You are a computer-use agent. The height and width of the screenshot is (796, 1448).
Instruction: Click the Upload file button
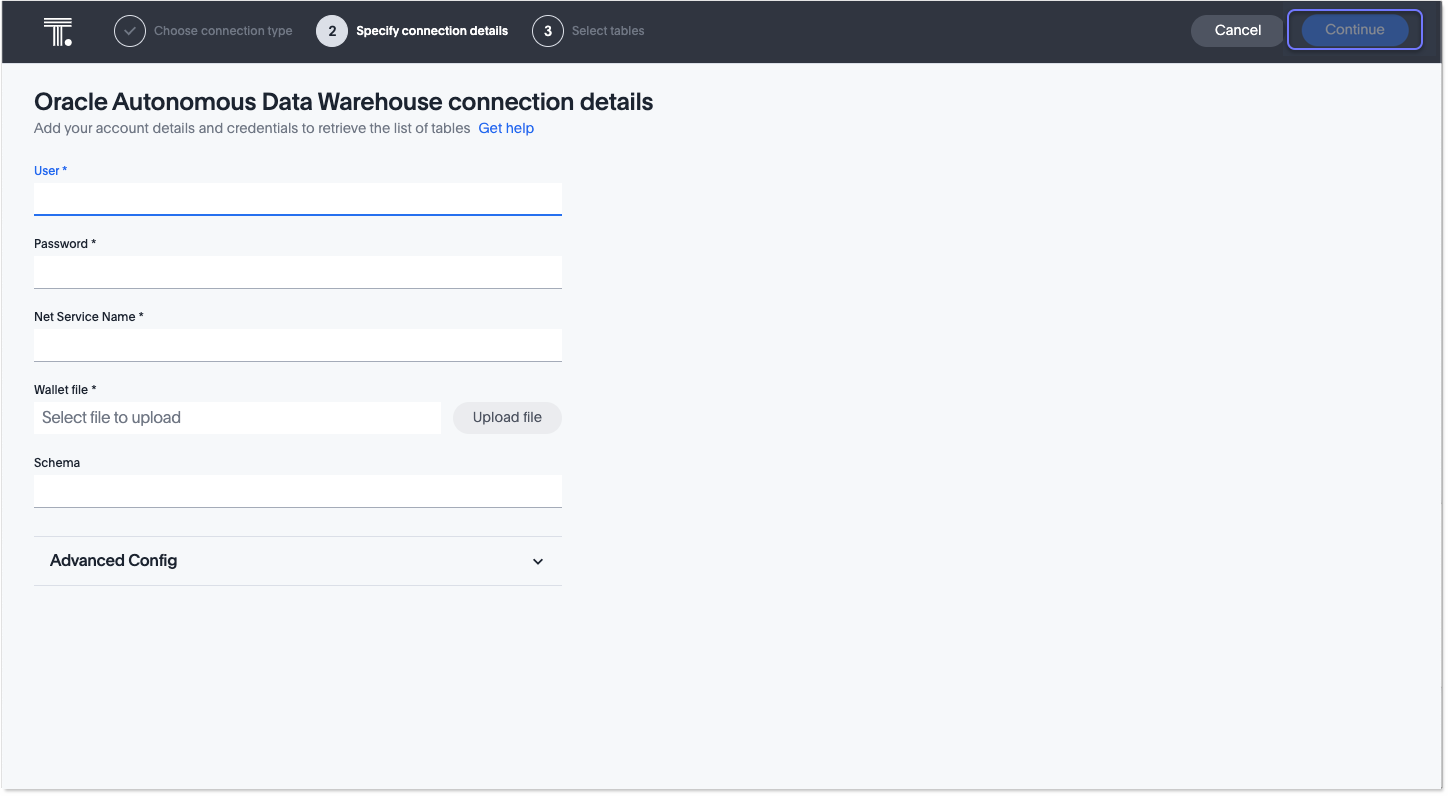(507, 418)
